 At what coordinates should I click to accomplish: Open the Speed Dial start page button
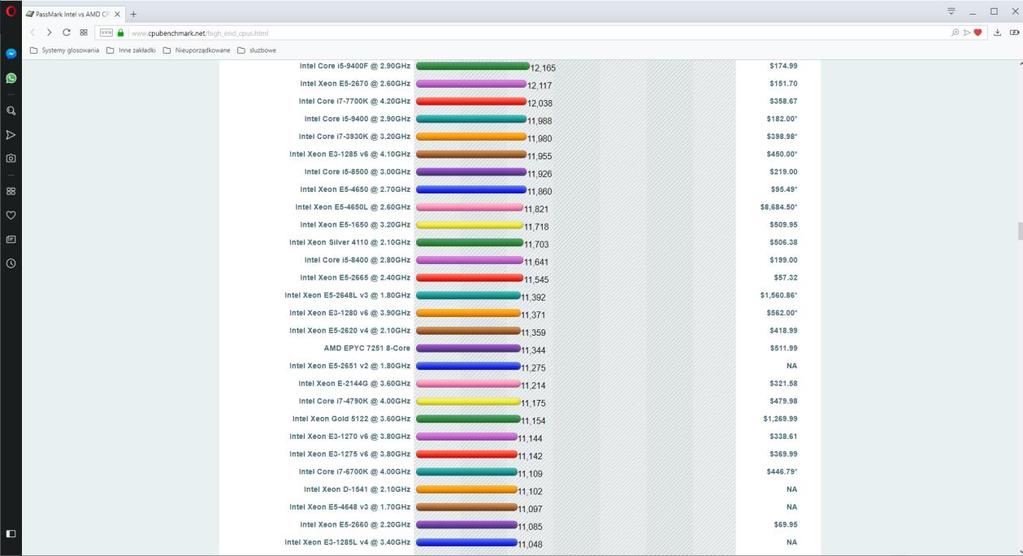(84, 33)
